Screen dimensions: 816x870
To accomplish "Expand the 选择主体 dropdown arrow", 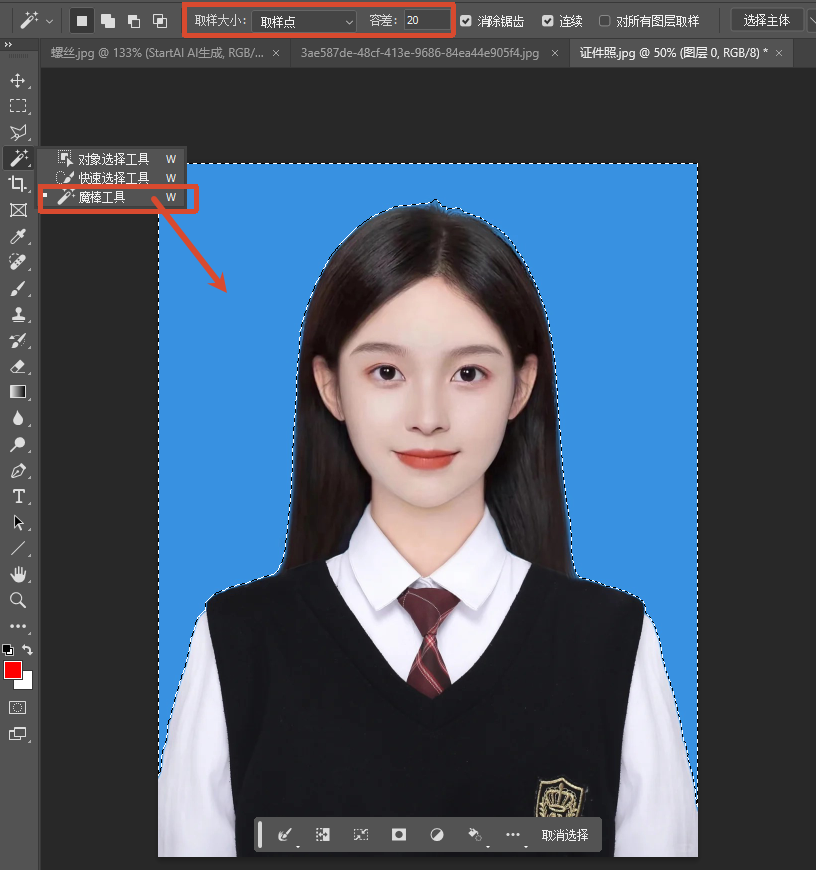I will click(810, 21).
